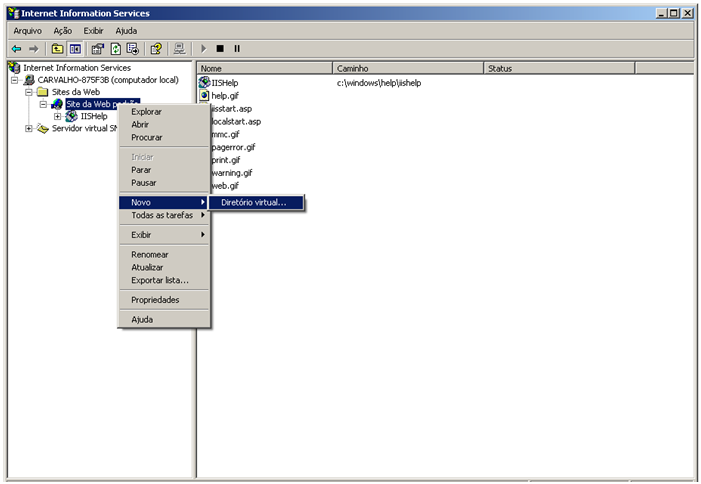
Task: Open the Arquivo menu
Action: pyautogui.click(x=27, y=31)
